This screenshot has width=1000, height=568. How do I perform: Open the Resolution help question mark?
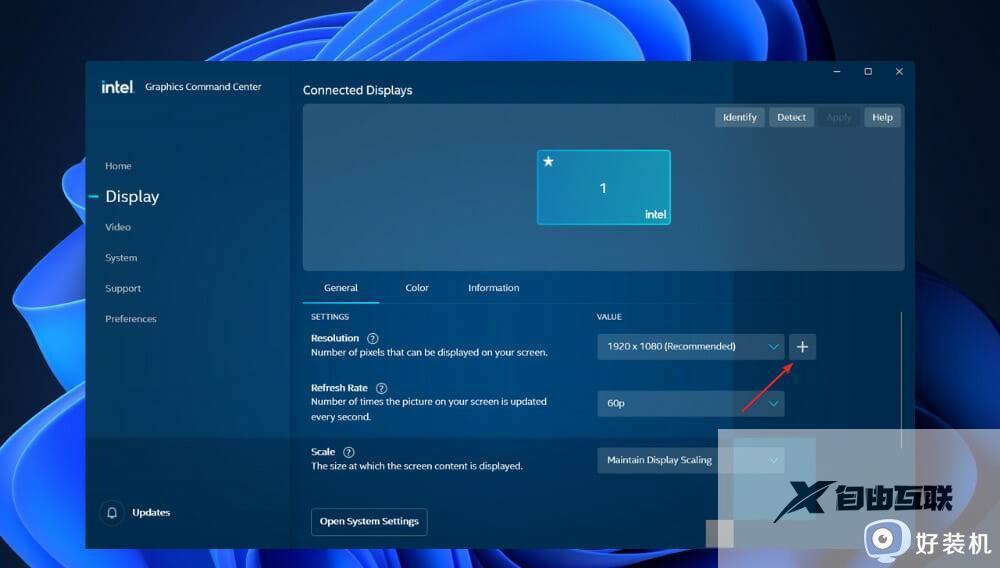[x=372, y=339]
